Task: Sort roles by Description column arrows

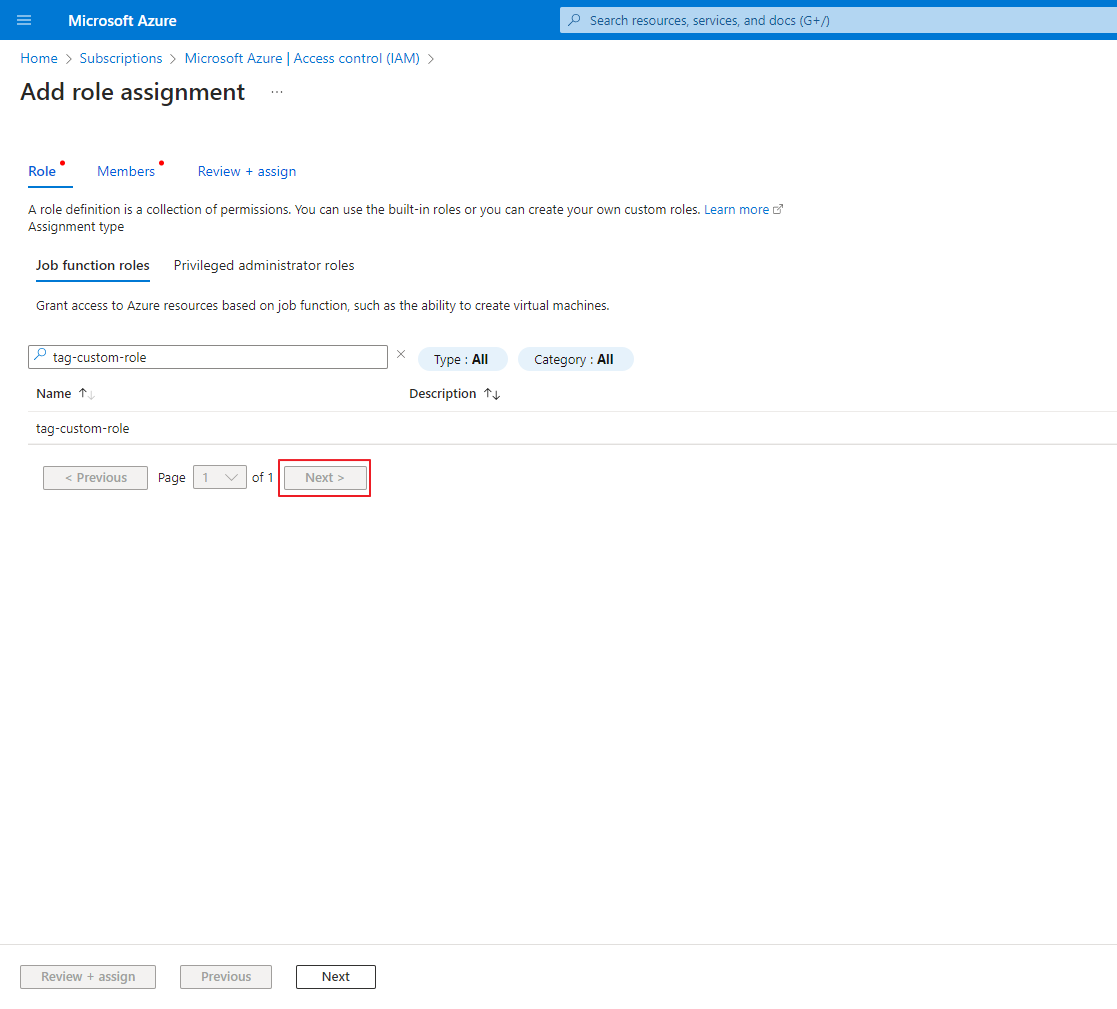Action: click(x=491, y=394)
